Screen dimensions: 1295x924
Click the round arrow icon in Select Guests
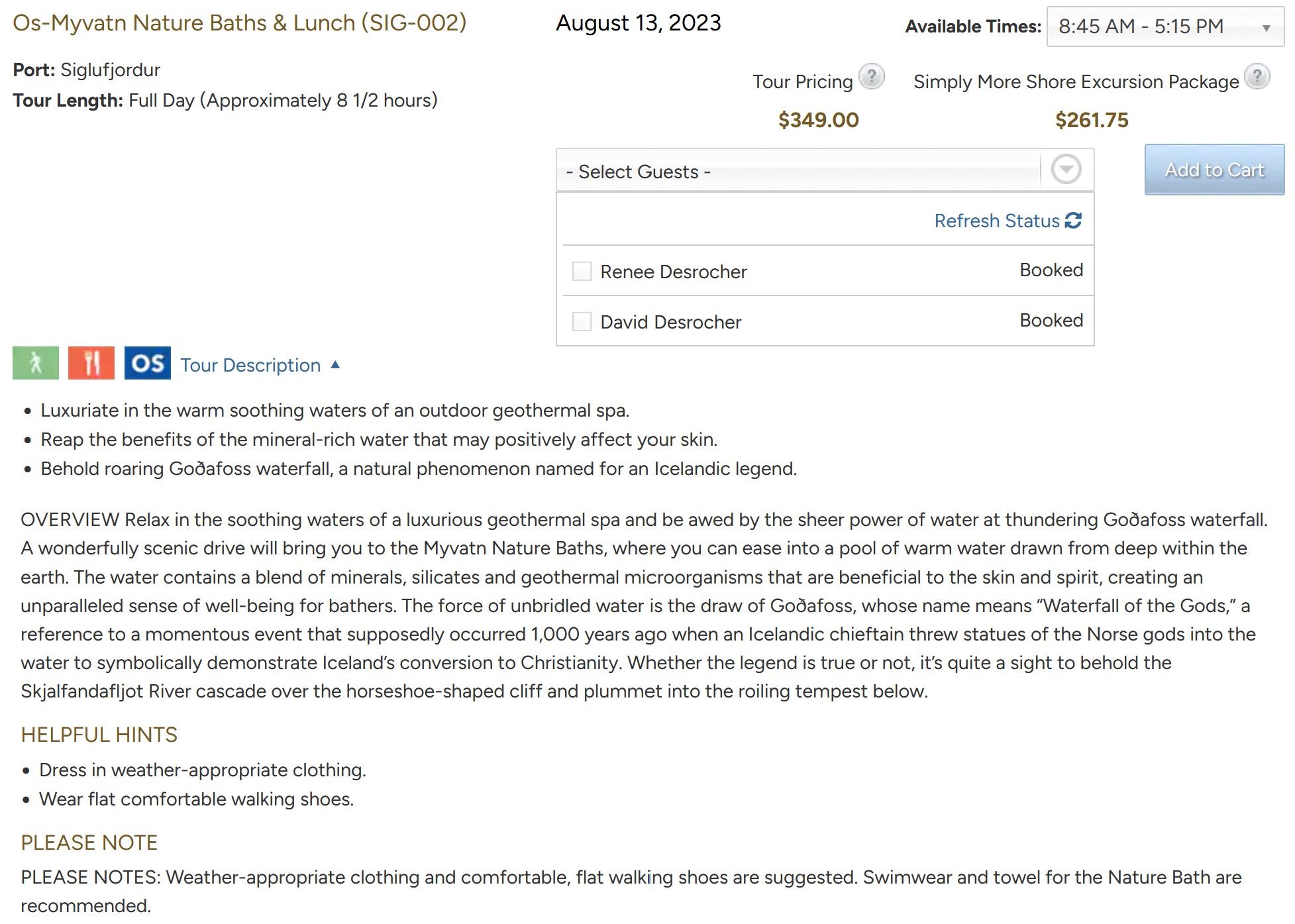1066,170
